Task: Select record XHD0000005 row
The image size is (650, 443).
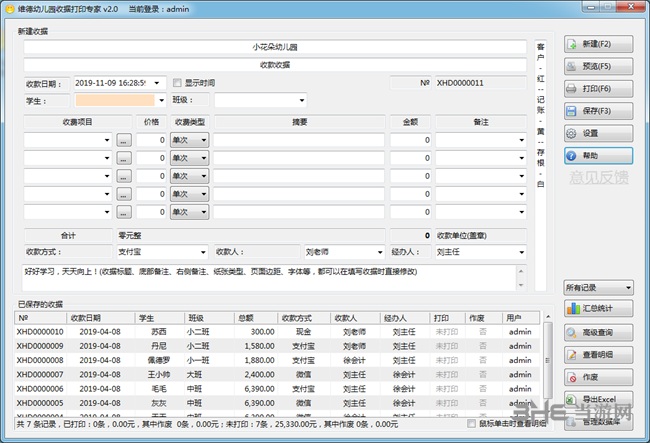Action: pyautogui.click(x=277, y=403)
